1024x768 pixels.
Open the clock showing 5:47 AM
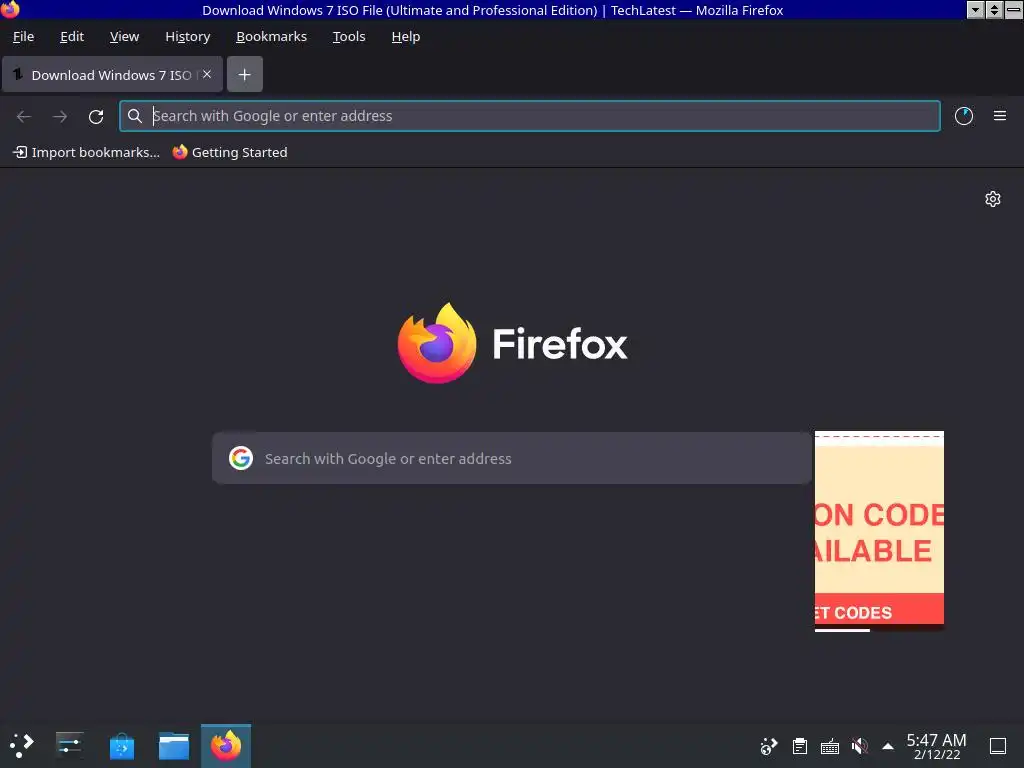(x=936, y=746)
